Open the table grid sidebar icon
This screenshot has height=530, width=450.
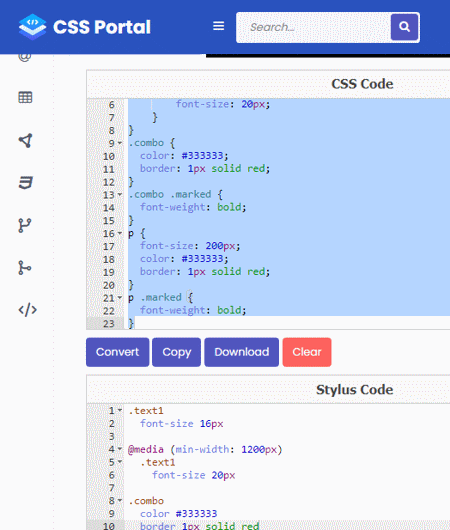25,97
